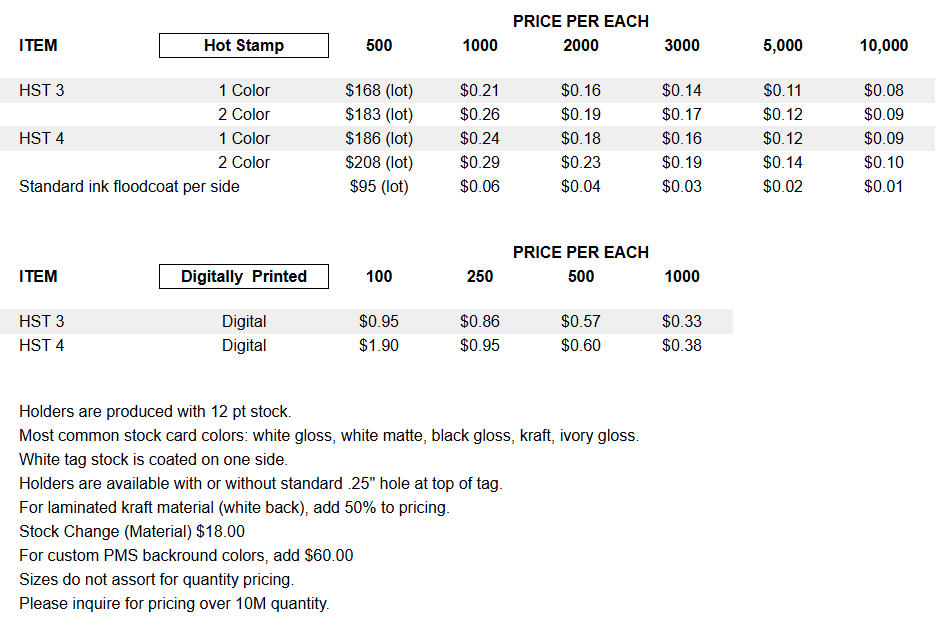Select the custom PMS background colors note
Image resolution: width=942 pixels, height=628 pixels.
186,555
